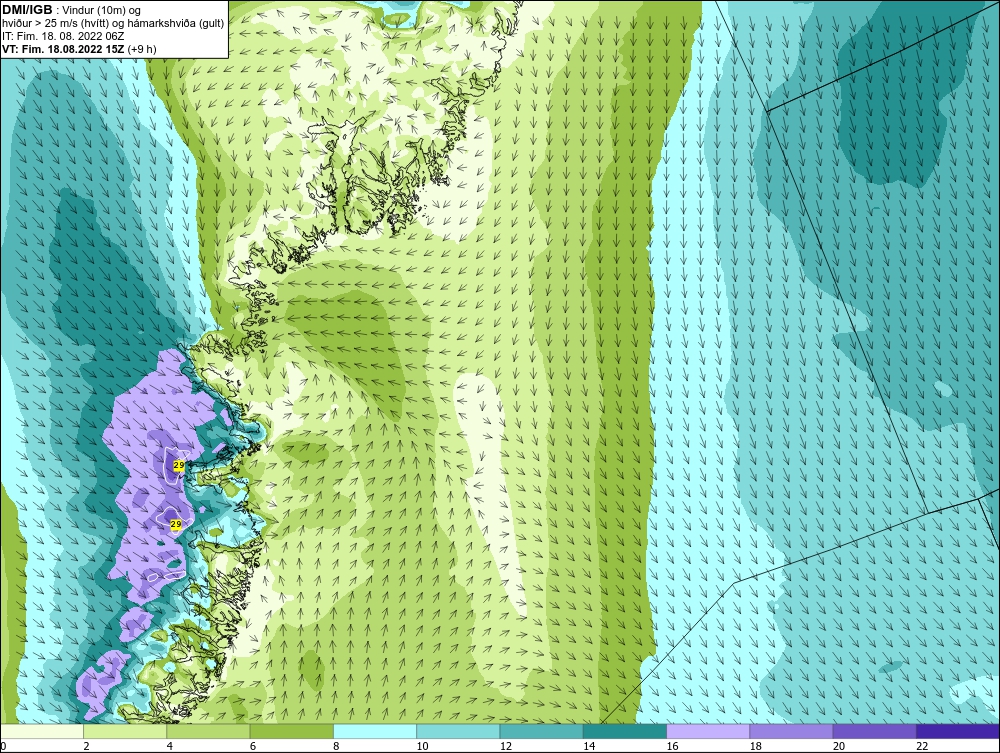Viewport: 1000px width, 753px height.
Task: Click the legend scale label '12'
Action: [505, 747]
